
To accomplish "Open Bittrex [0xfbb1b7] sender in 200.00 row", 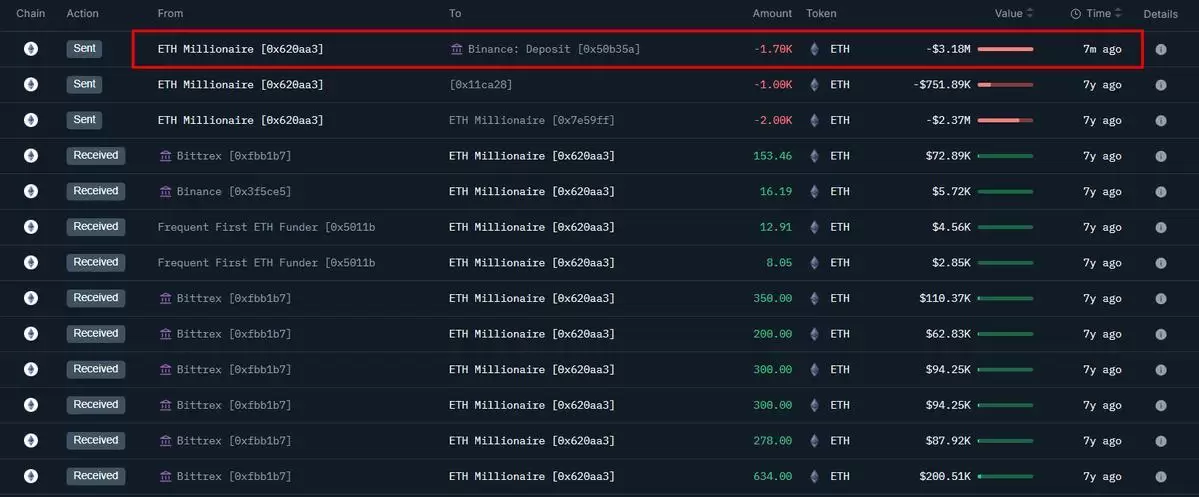I will click(234, 334).
